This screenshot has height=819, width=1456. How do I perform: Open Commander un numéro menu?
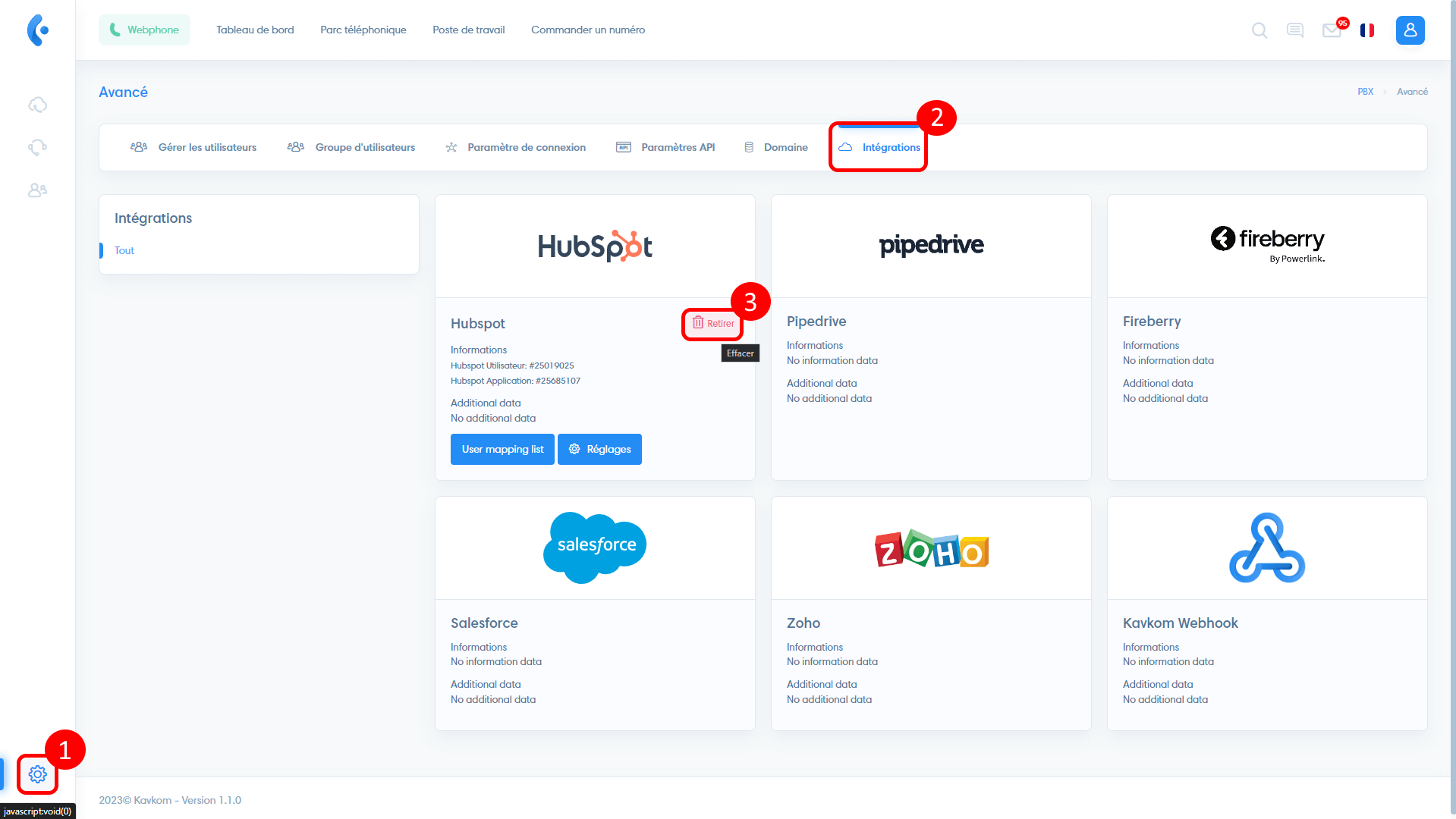coord(588,30)
